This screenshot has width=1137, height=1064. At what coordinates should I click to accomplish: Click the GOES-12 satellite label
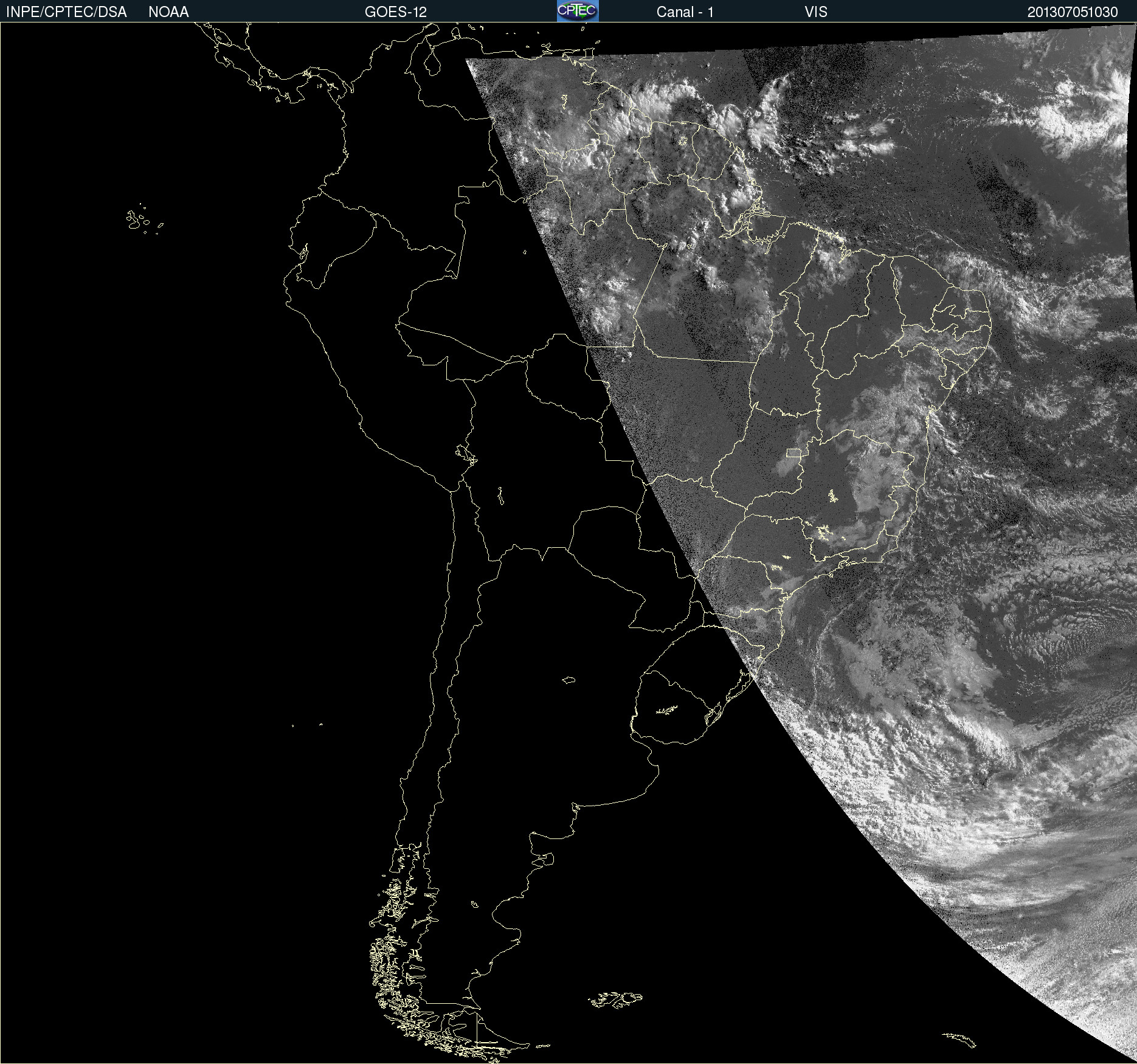click(396, 12)
